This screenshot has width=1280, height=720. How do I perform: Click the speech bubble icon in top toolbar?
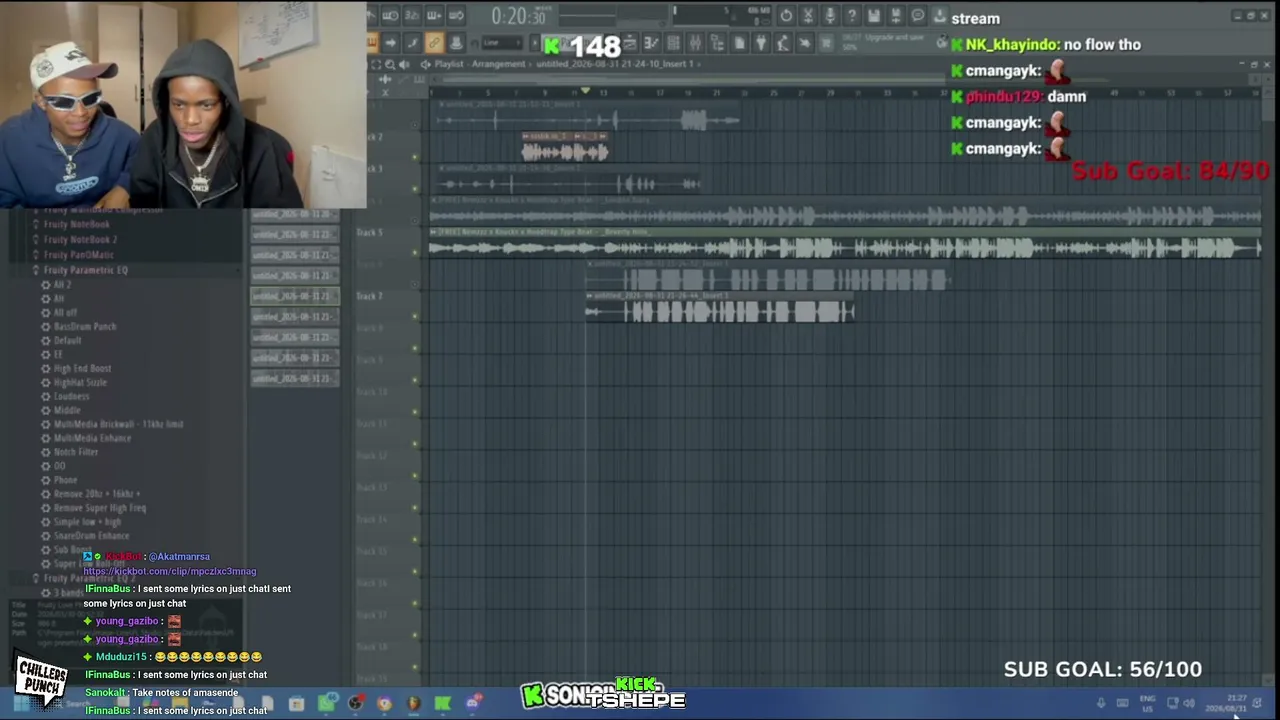(918, 16)
